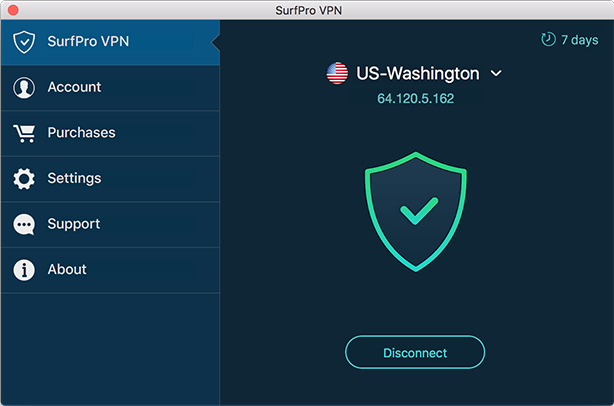614x406 pixels.
Task: Click the SurfPro VPN shield sidebar icon
Action: click(x=24, y=42)
